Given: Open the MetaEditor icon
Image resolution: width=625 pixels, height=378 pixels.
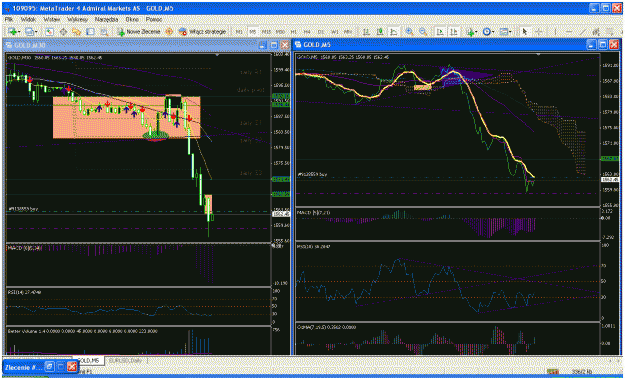Looking at the screenshot, I should click(169, 32).
